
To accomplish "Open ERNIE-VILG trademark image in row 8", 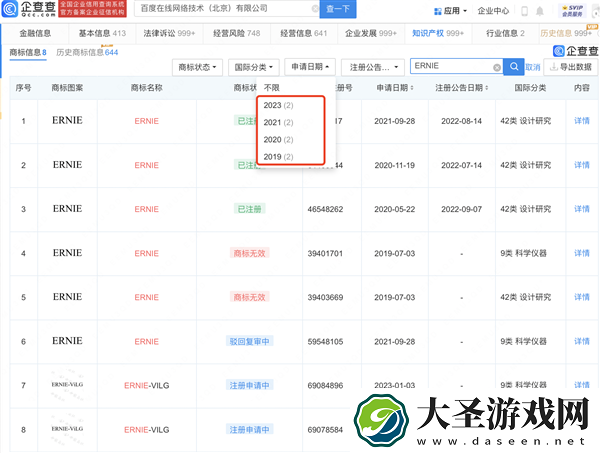I will click(x=67, y=429).
